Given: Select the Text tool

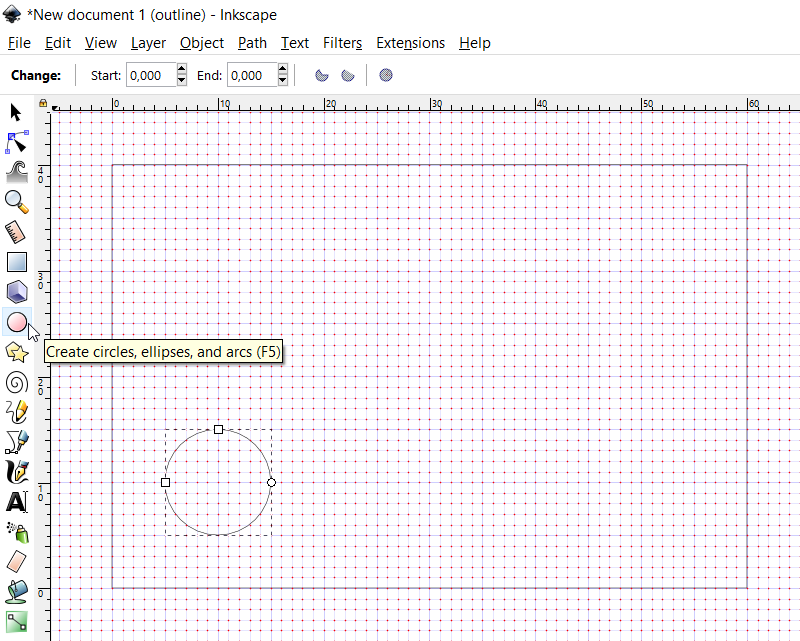Looking at the screenshot, I should (x=16, y=502).
